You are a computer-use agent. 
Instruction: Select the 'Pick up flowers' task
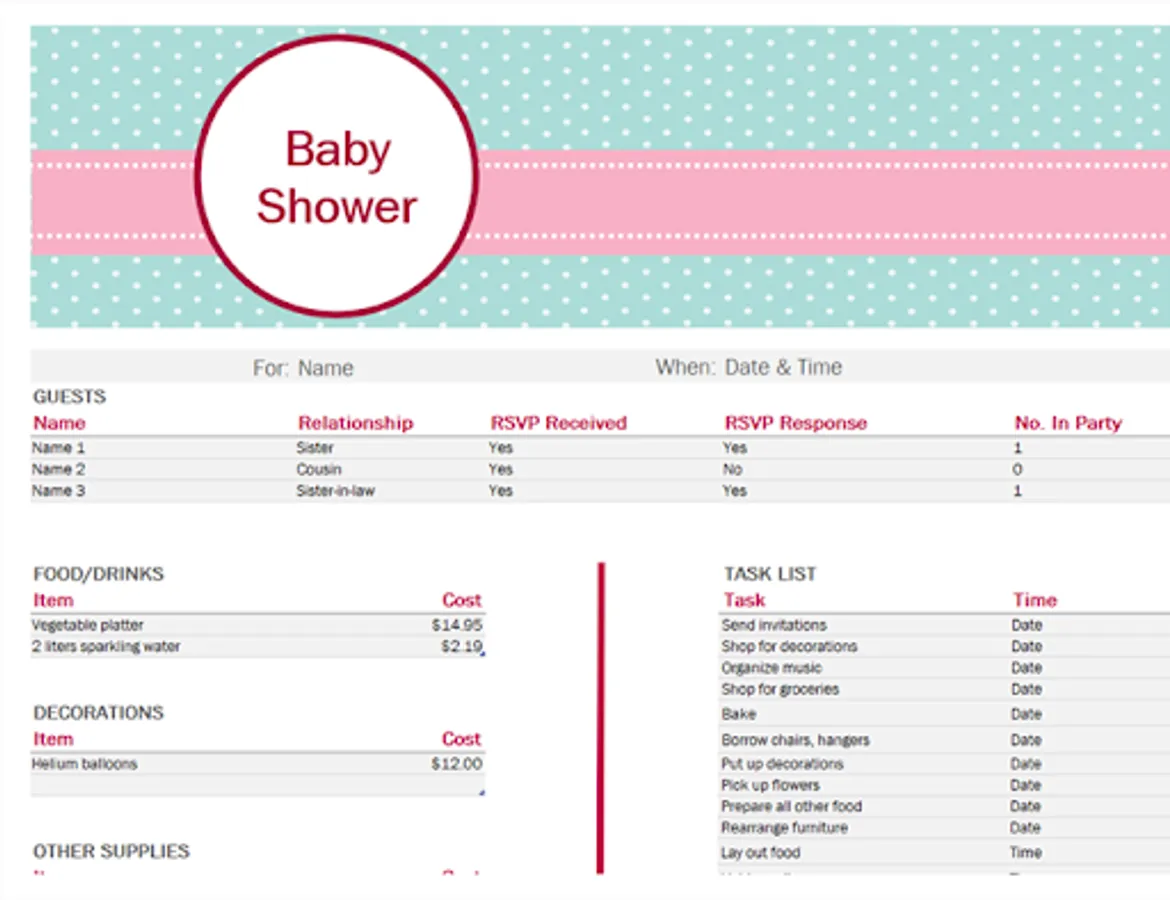coord(770,786)
